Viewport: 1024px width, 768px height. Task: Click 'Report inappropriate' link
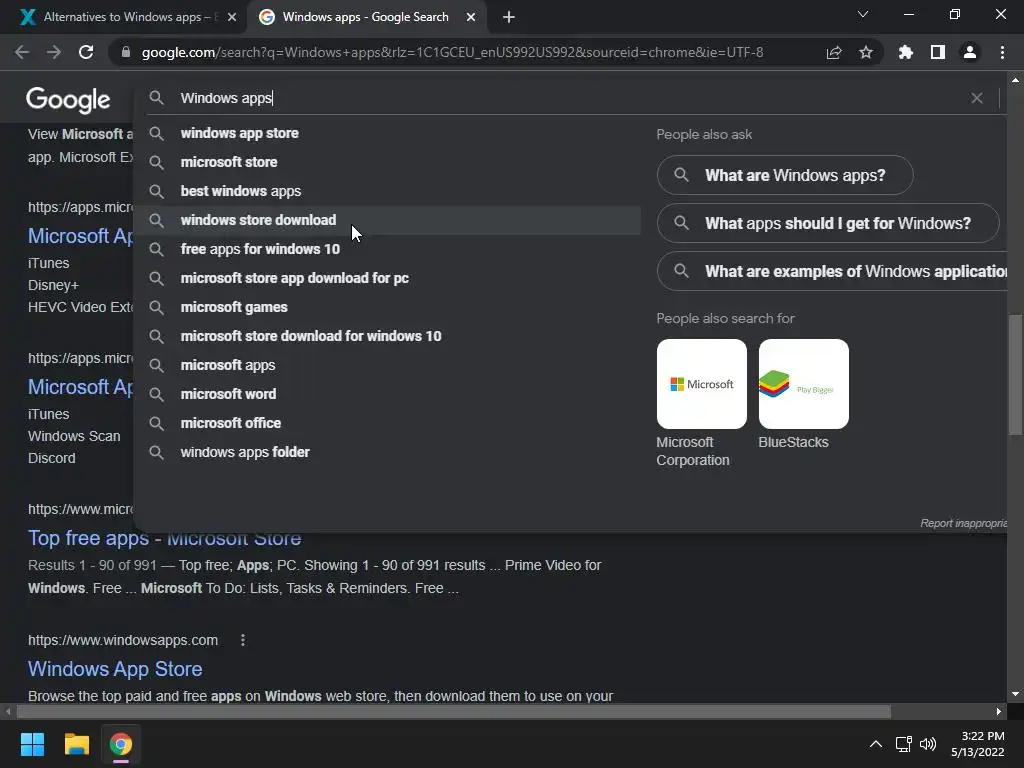(x=963, y=523)
